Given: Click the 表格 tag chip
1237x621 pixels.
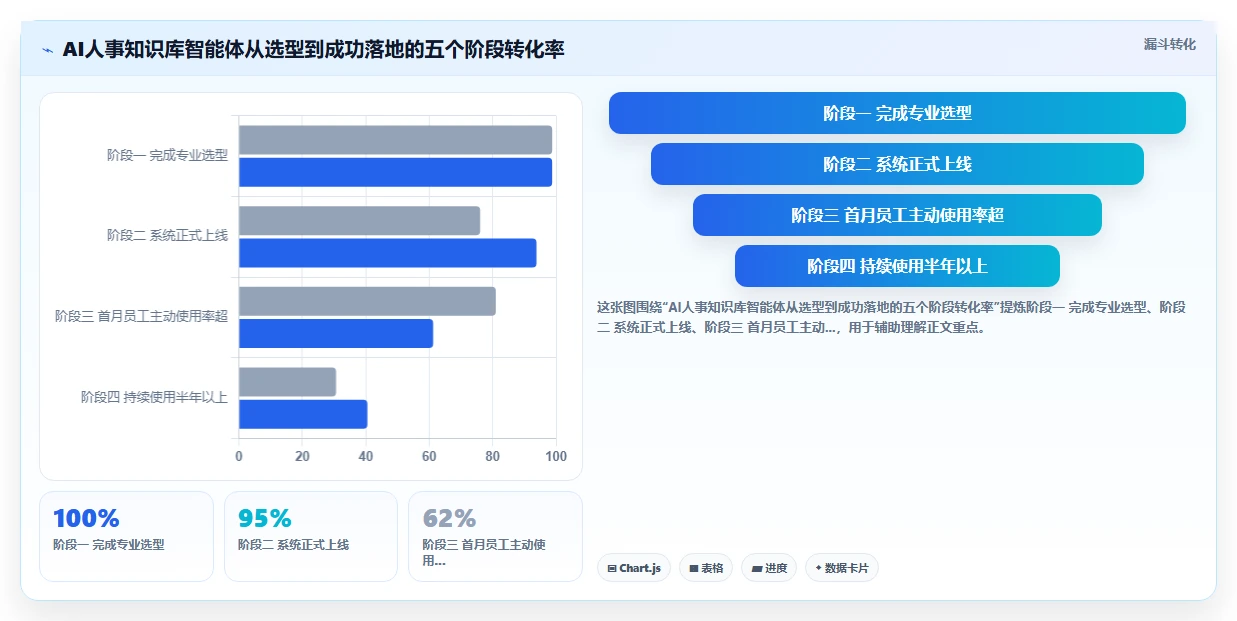Looking at the screenshot, I should click(x=706, y=568).
